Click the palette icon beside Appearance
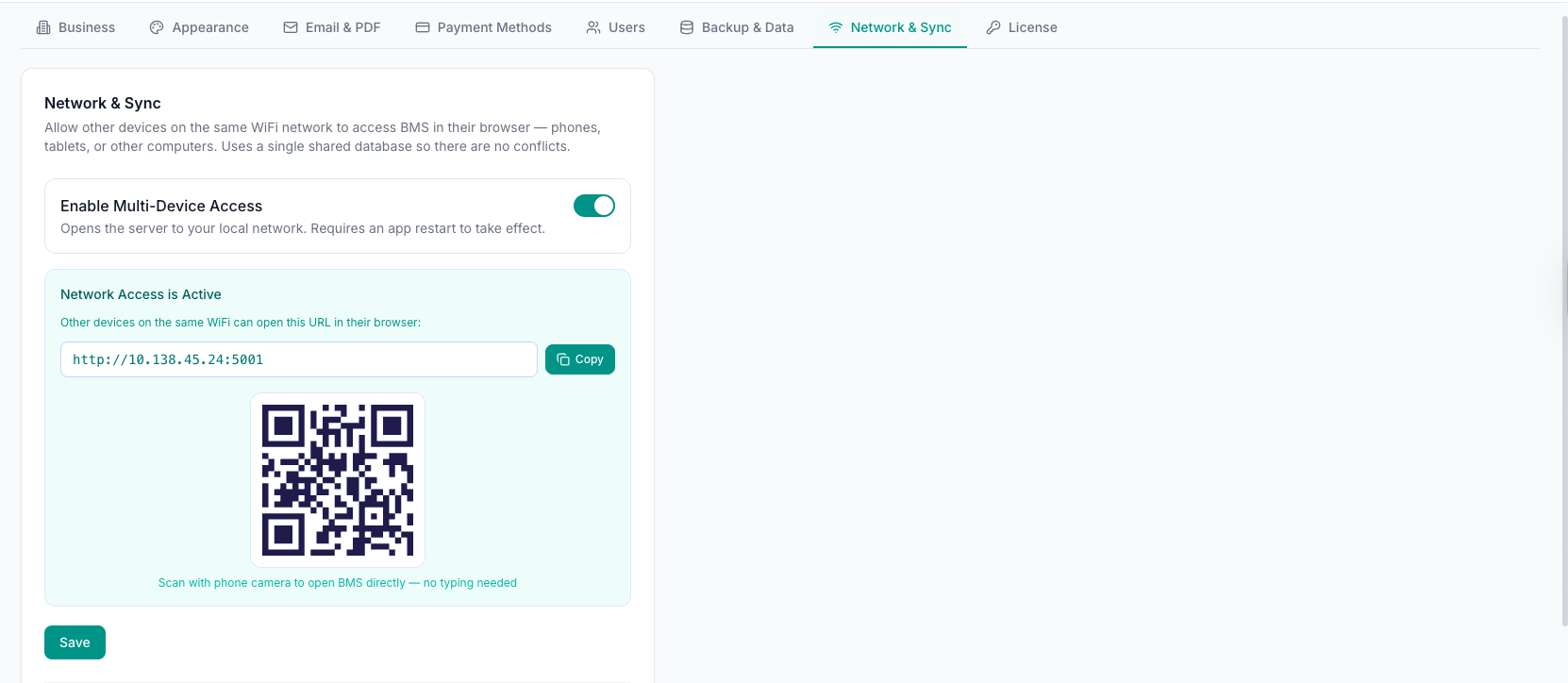Image resolution: width=1568 pixels, height=683 pixels. tap(157, 27)
